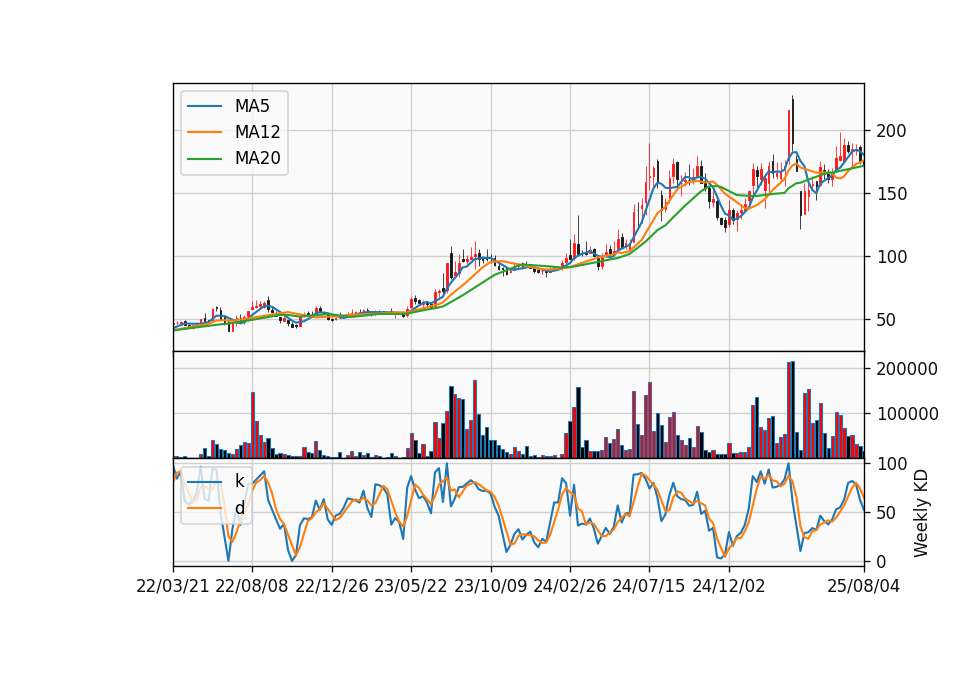Click the 200000 volume axis label
960x690 pixels.
(907, 369)
